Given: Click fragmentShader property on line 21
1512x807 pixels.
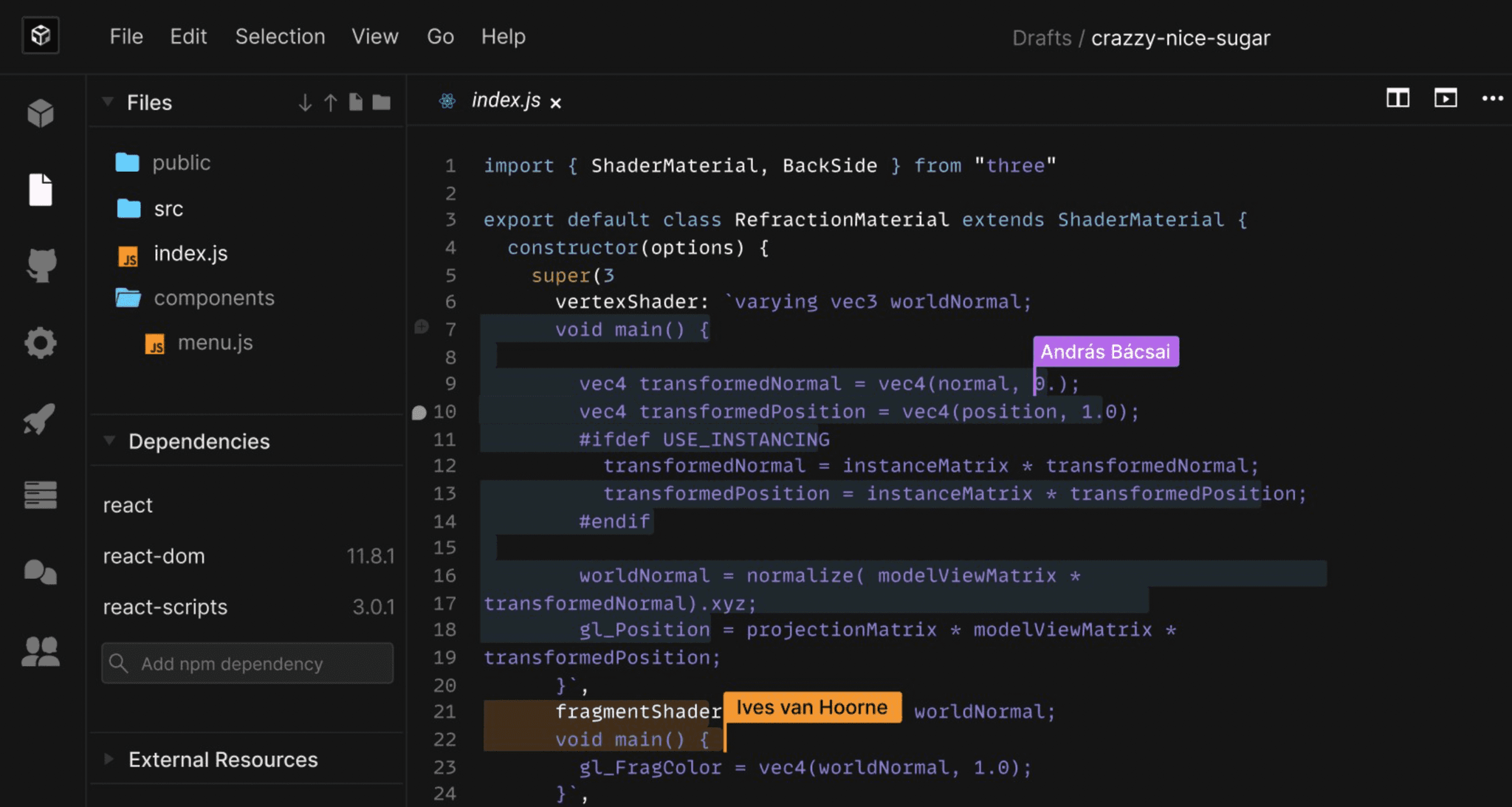Looking at the screenshot, I should click(x=639, y=712).
